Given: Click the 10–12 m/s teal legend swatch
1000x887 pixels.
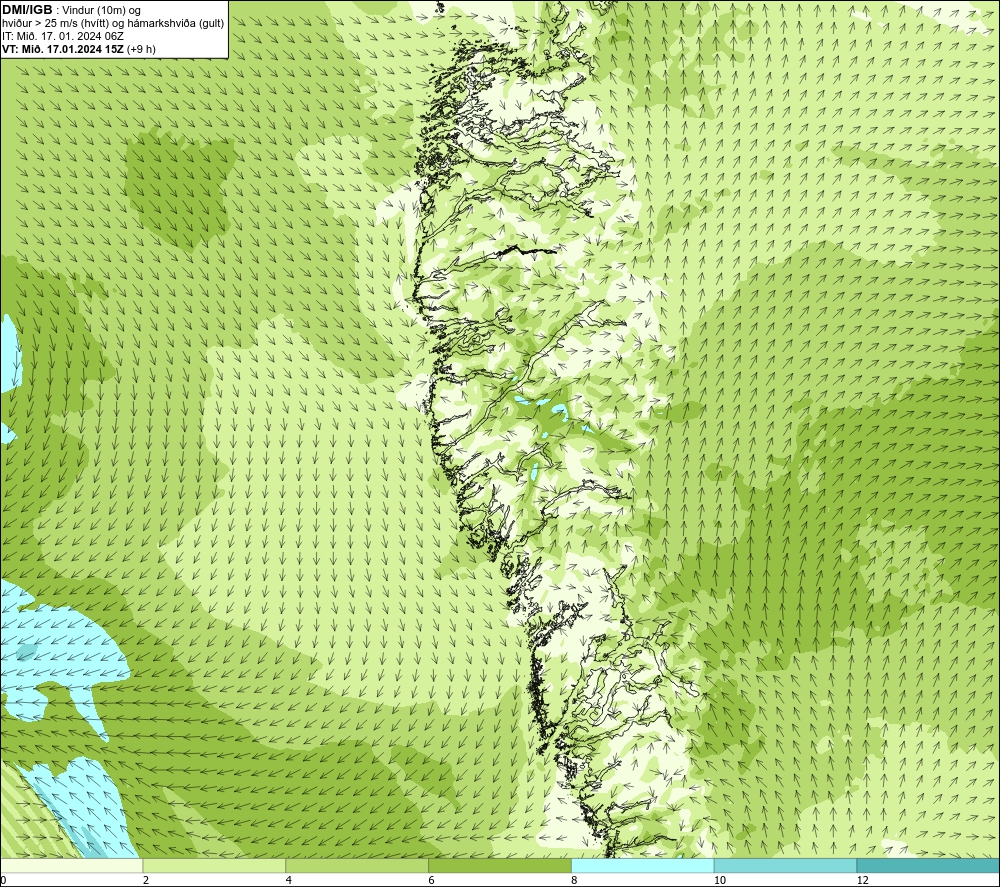Looking at the screenshot, I should (786, 866).
